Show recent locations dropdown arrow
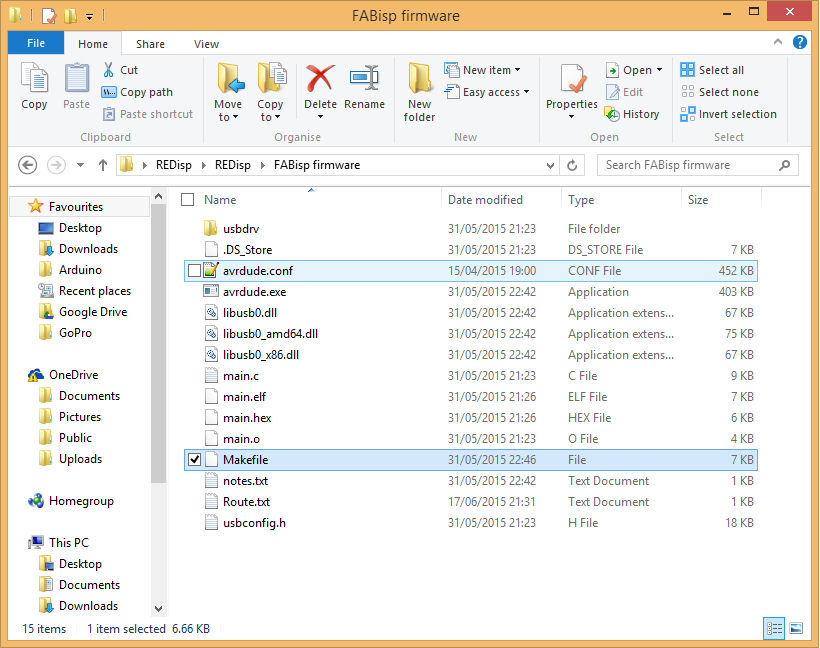The height and width of the screenshot is (648, 820). point(80,165)
